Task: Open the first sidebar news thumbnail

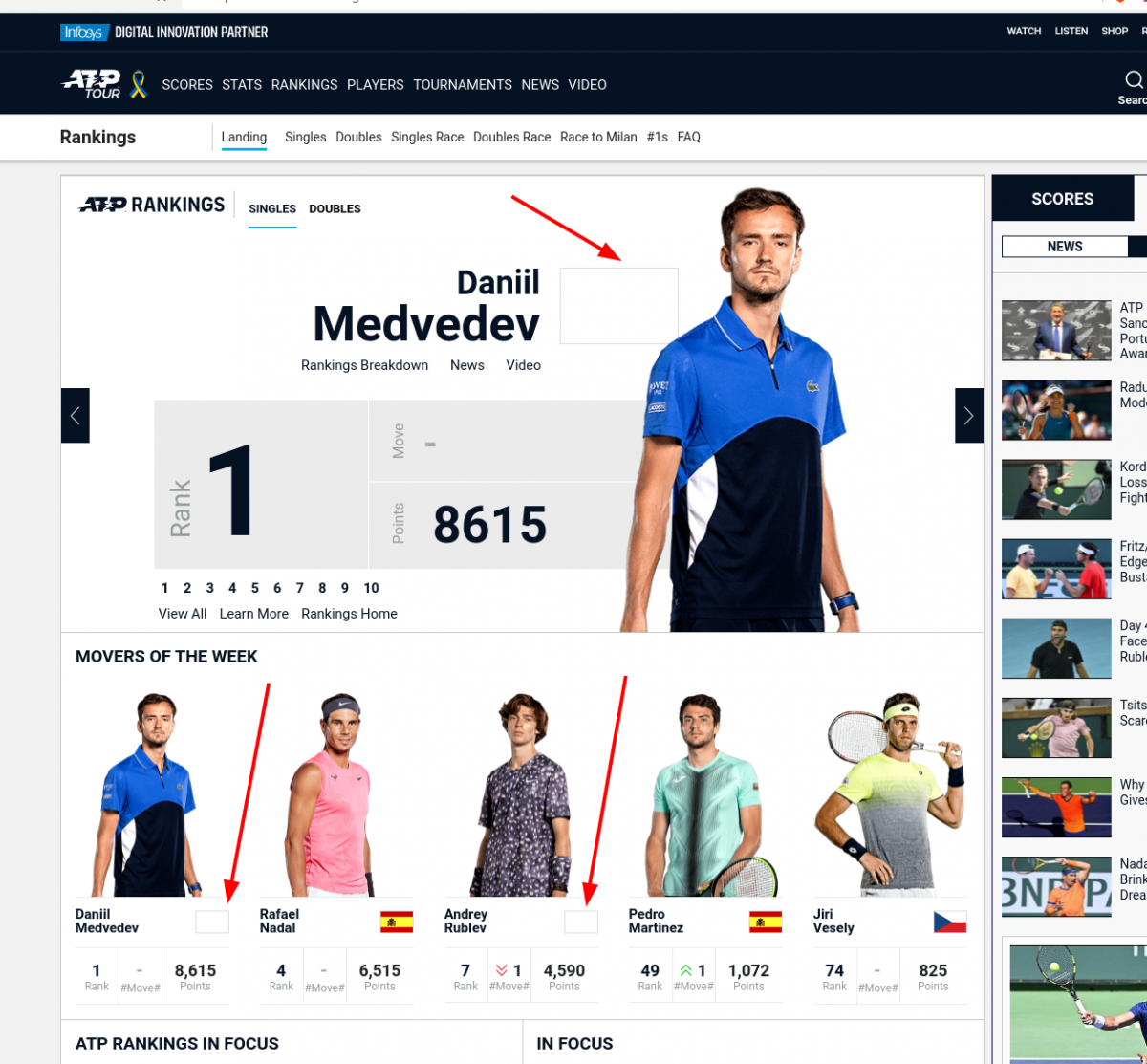Action: click(x=1056, y=331)
